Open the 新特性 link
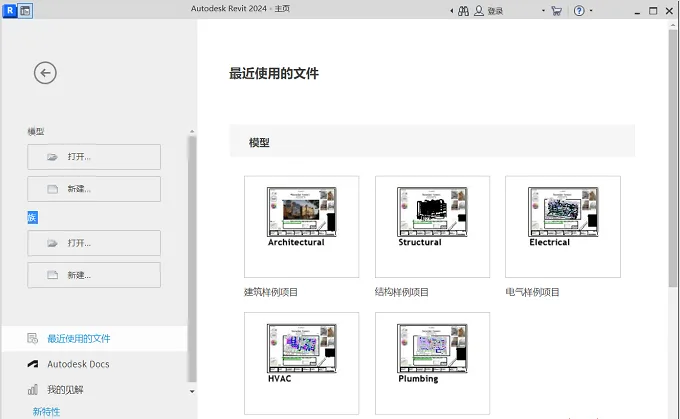 coord(46,412)
